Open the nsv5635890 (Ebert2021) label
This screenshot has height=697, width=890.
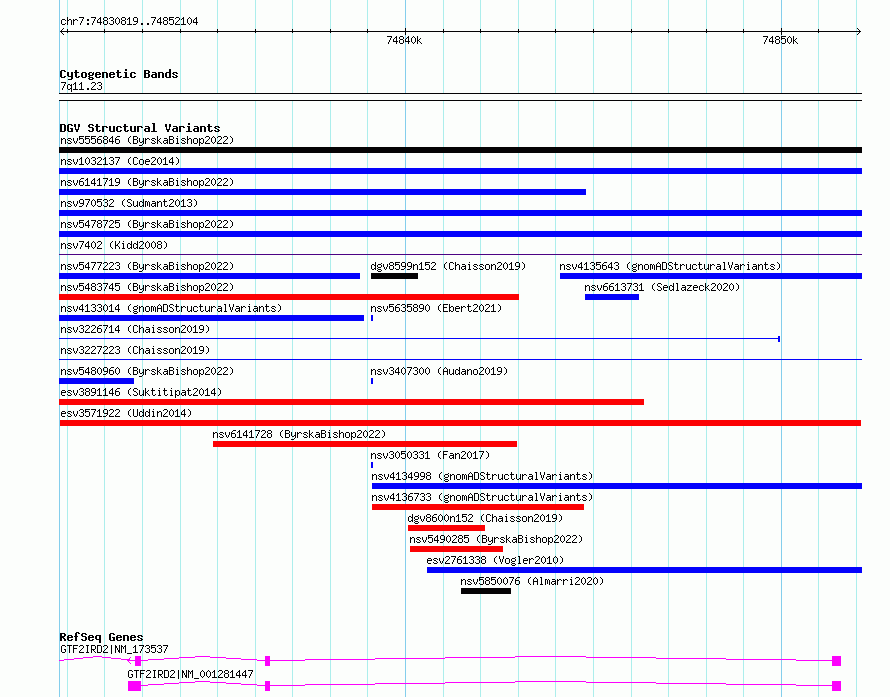pos(436,308)
